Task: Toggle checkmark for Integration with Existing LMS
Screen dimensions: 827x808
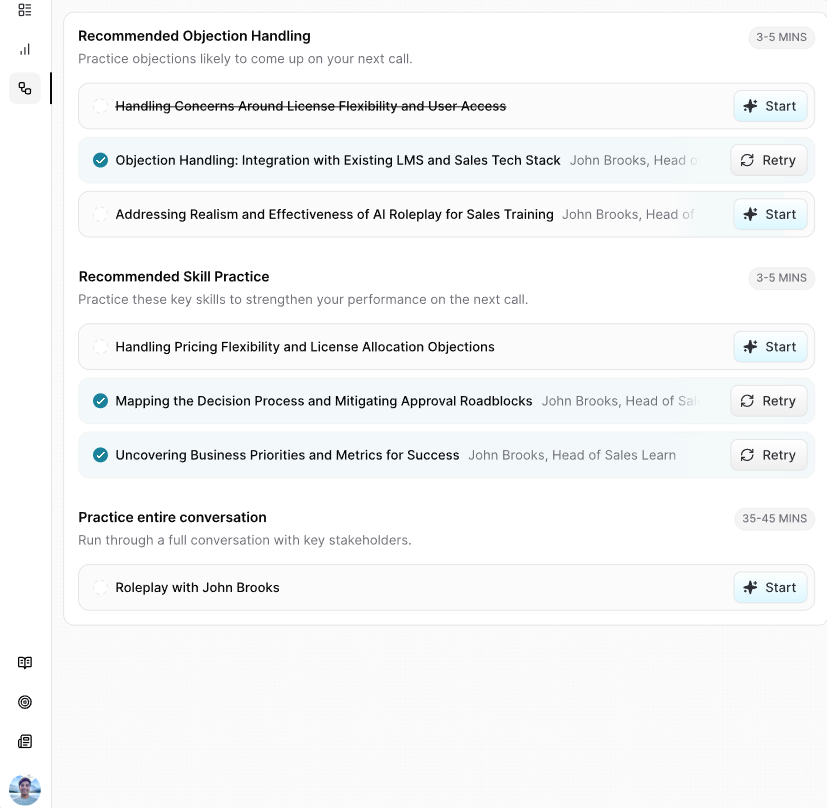Action: tap(100, 160)
